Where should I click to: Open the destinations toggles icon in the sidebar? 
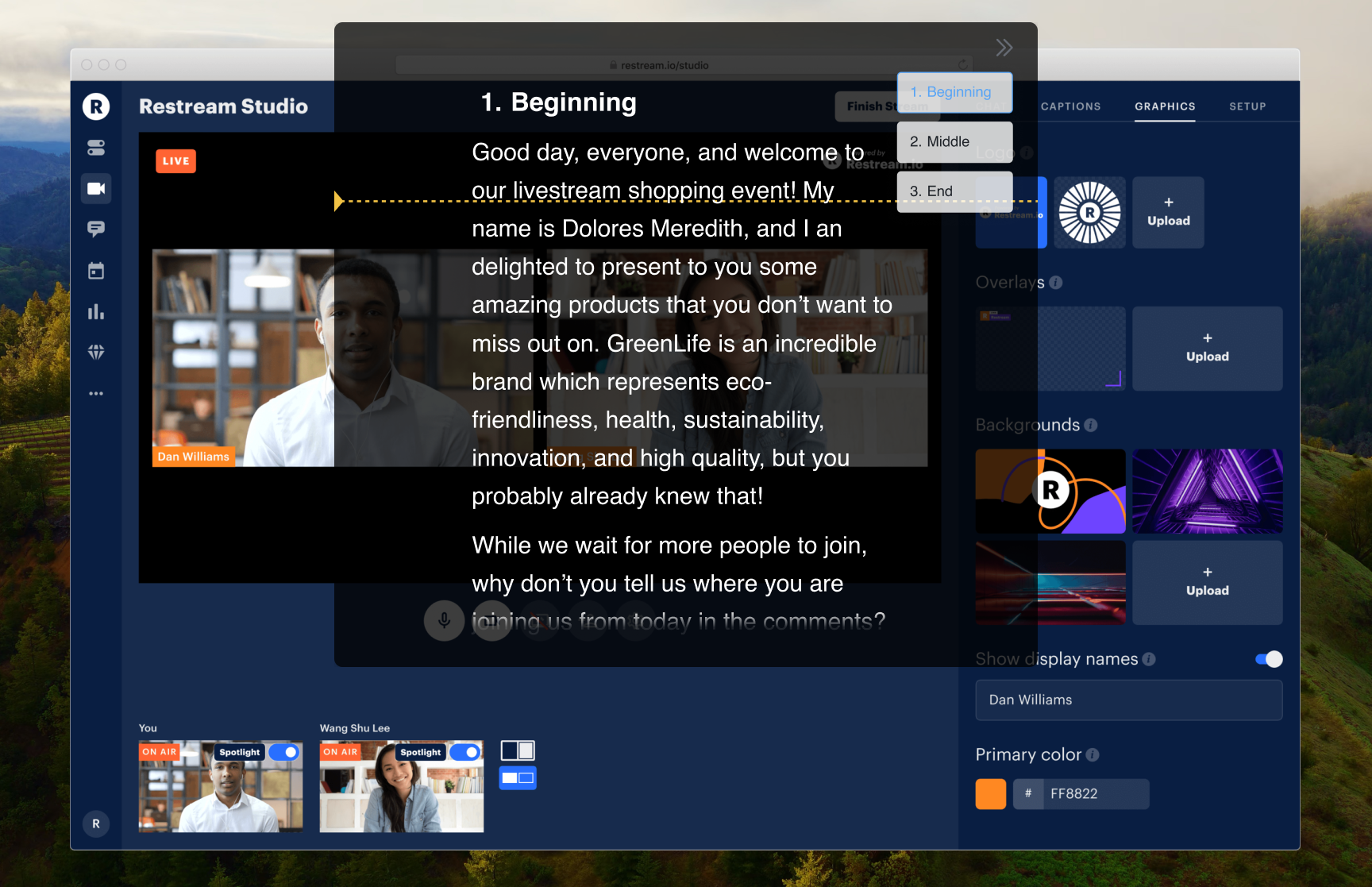tap(96, 148)
